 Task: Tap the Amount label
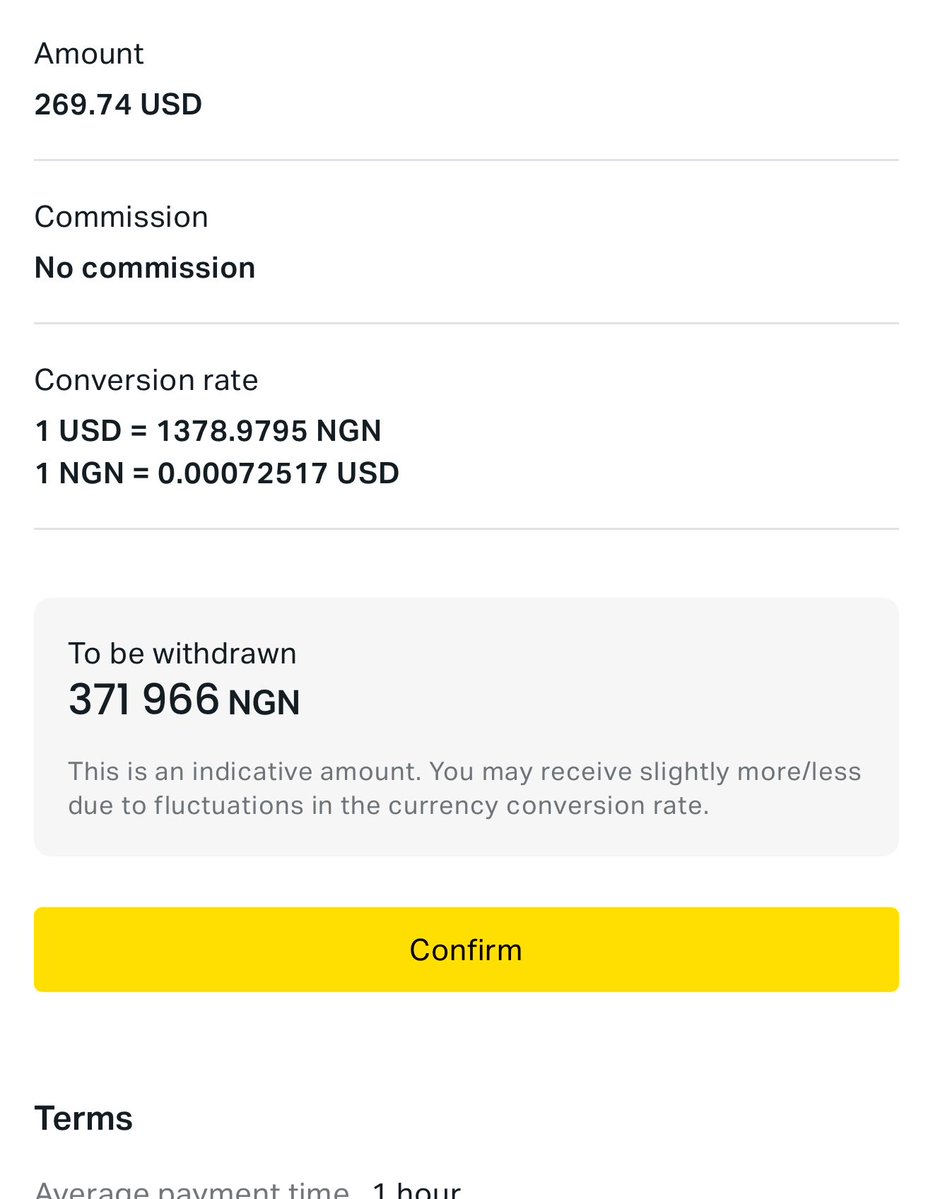point(89,54)
